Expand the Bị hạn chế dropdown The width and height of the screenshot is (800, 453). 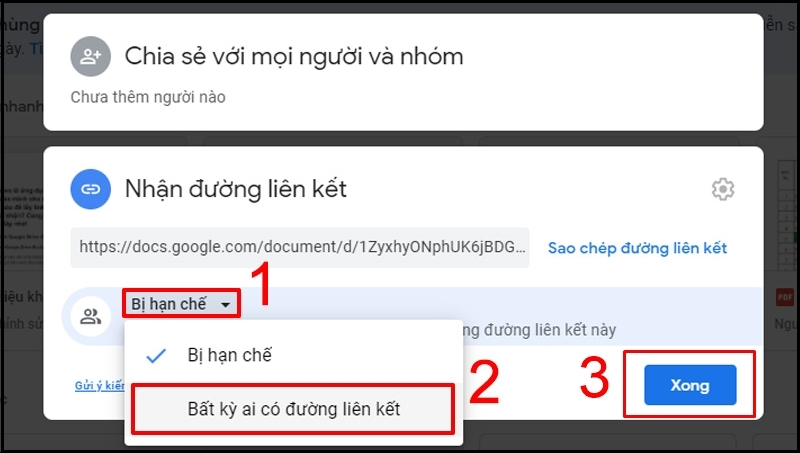click(x=181, y=304)
